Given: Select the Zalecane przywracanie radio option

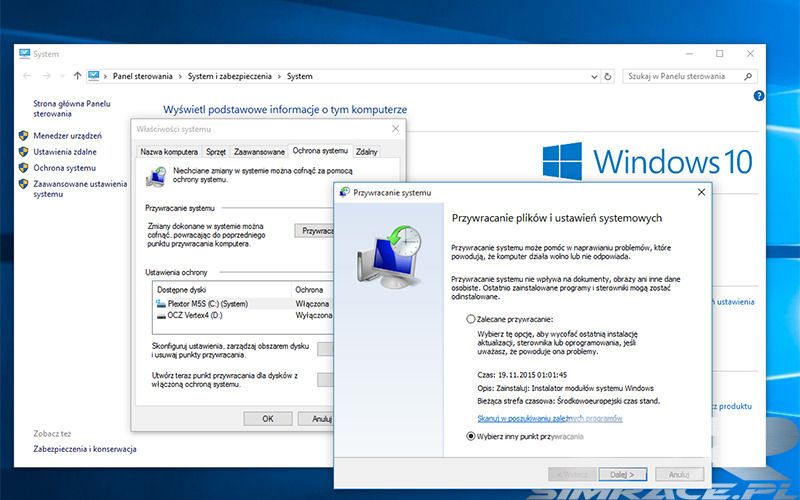Looking at the screenshot, I should (x=471, y=318).
